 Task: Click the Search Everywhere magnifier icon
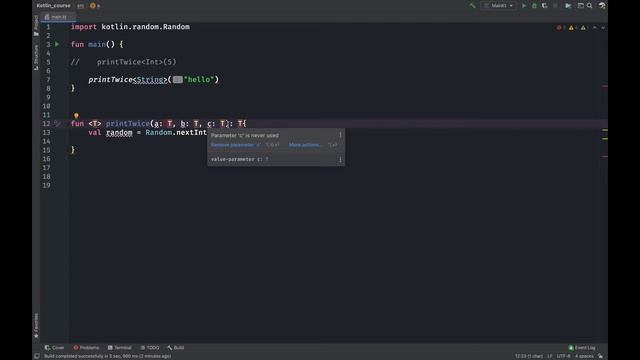(x=590, y=6)
